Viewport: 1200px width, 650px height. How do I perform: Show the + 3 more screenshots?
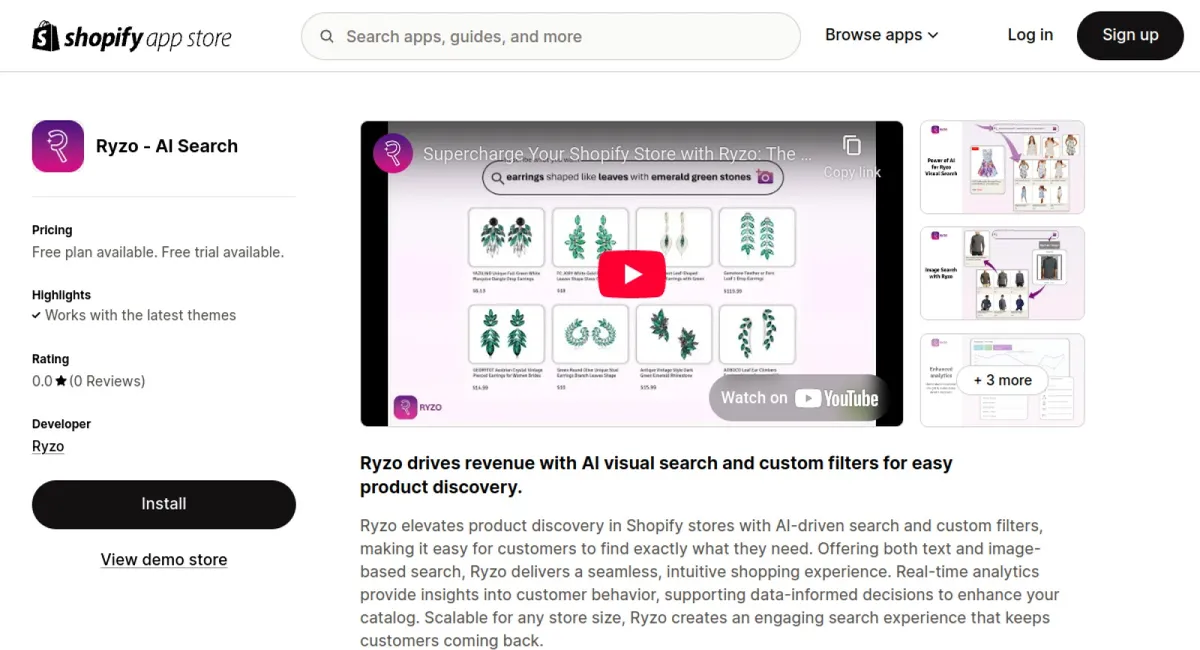point(1002,380)
